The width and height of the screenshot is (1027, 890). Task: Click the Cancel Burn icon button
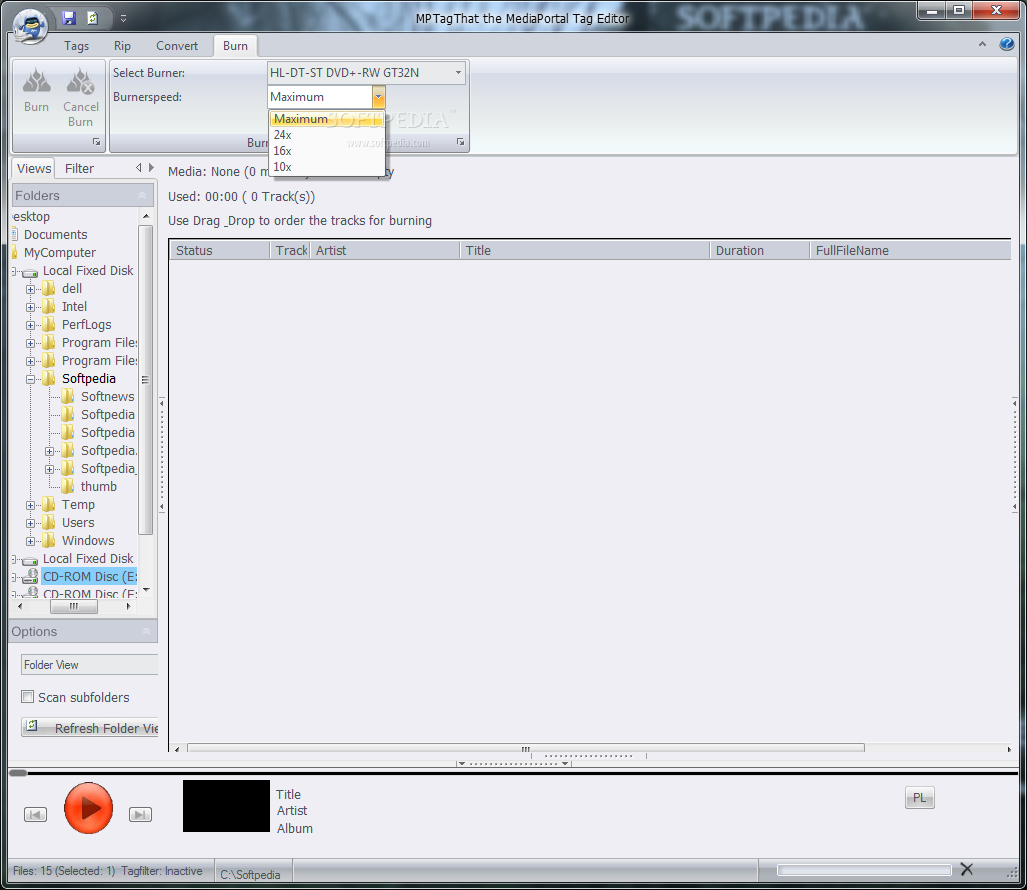click(x=81, y=97)
